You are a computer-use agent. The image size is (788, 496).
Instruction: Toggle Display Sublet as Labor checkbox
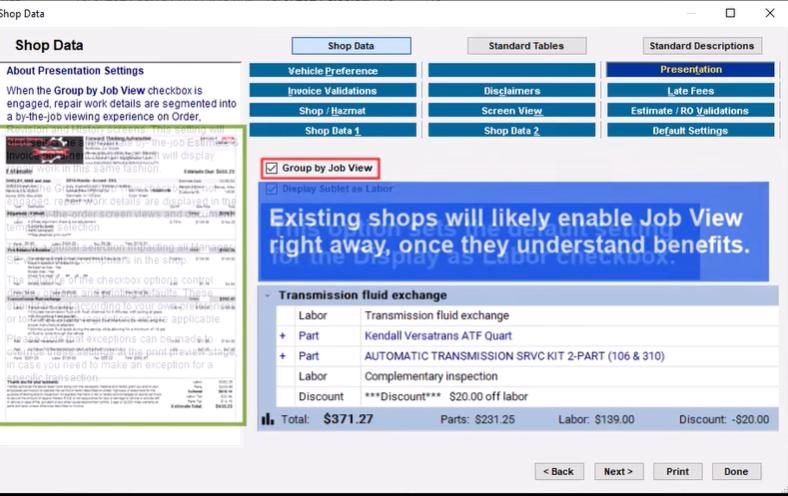click(x=271, y=189)
